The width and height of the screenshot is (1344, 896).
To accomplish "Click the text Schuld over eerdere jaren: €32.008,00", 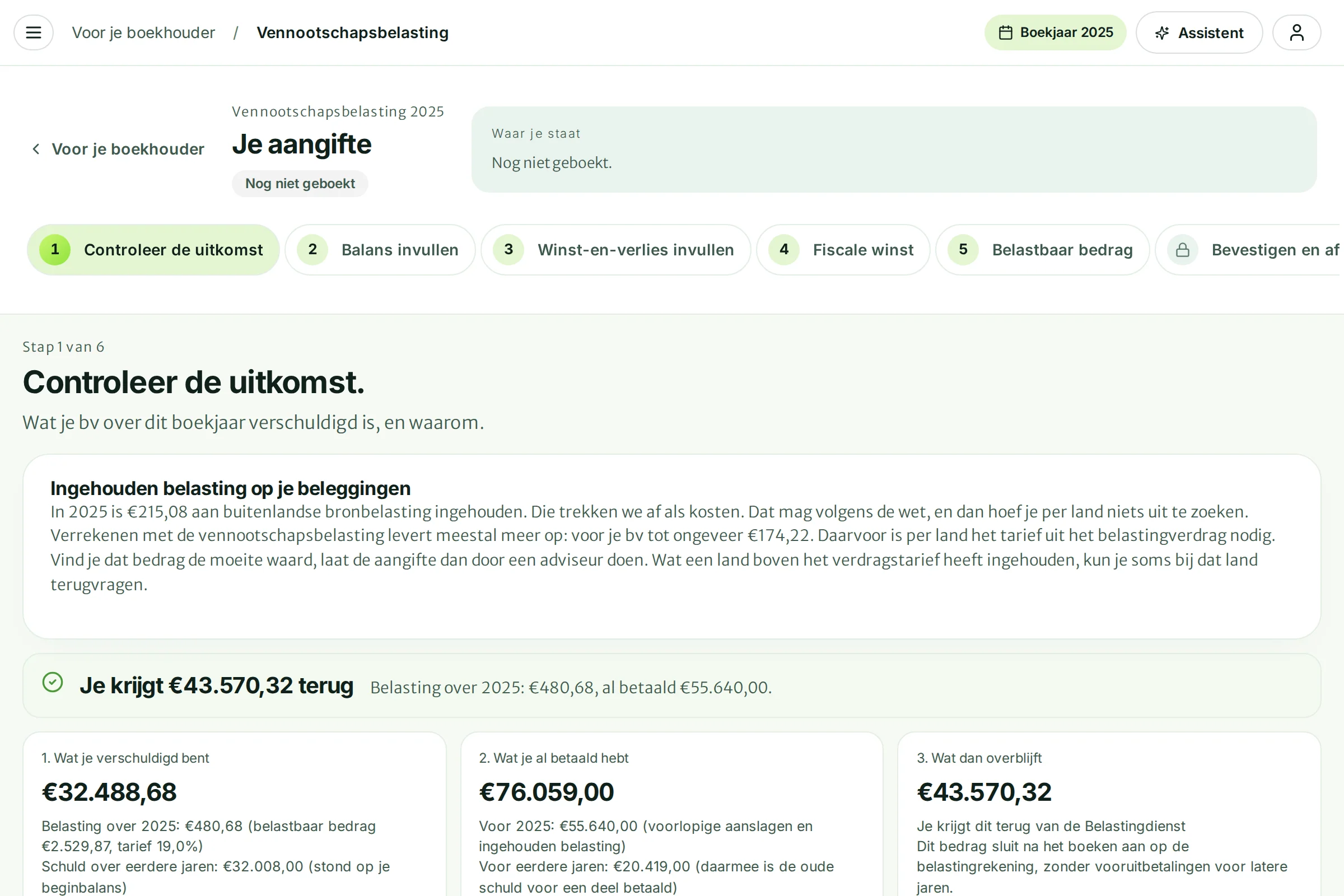I will point(172,866).
